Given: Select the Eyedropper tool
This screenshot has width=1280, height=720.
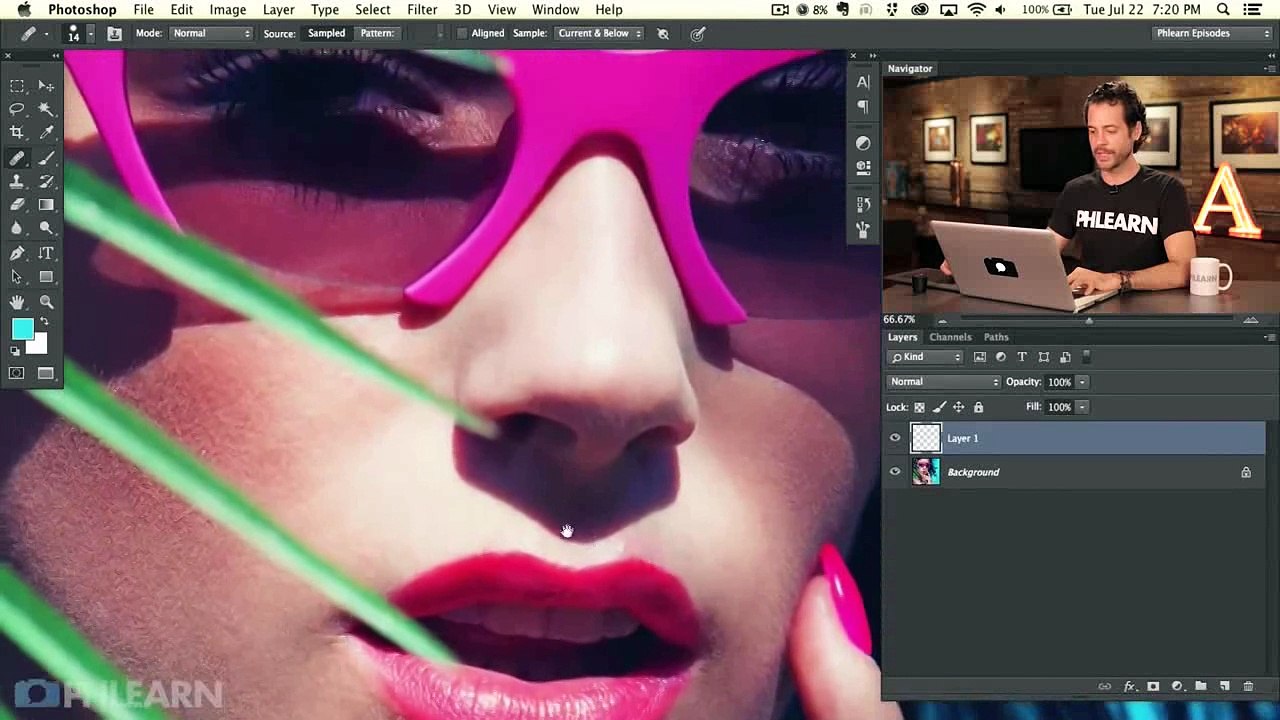Looking at the screenshot, I should [x=46, y=133].
